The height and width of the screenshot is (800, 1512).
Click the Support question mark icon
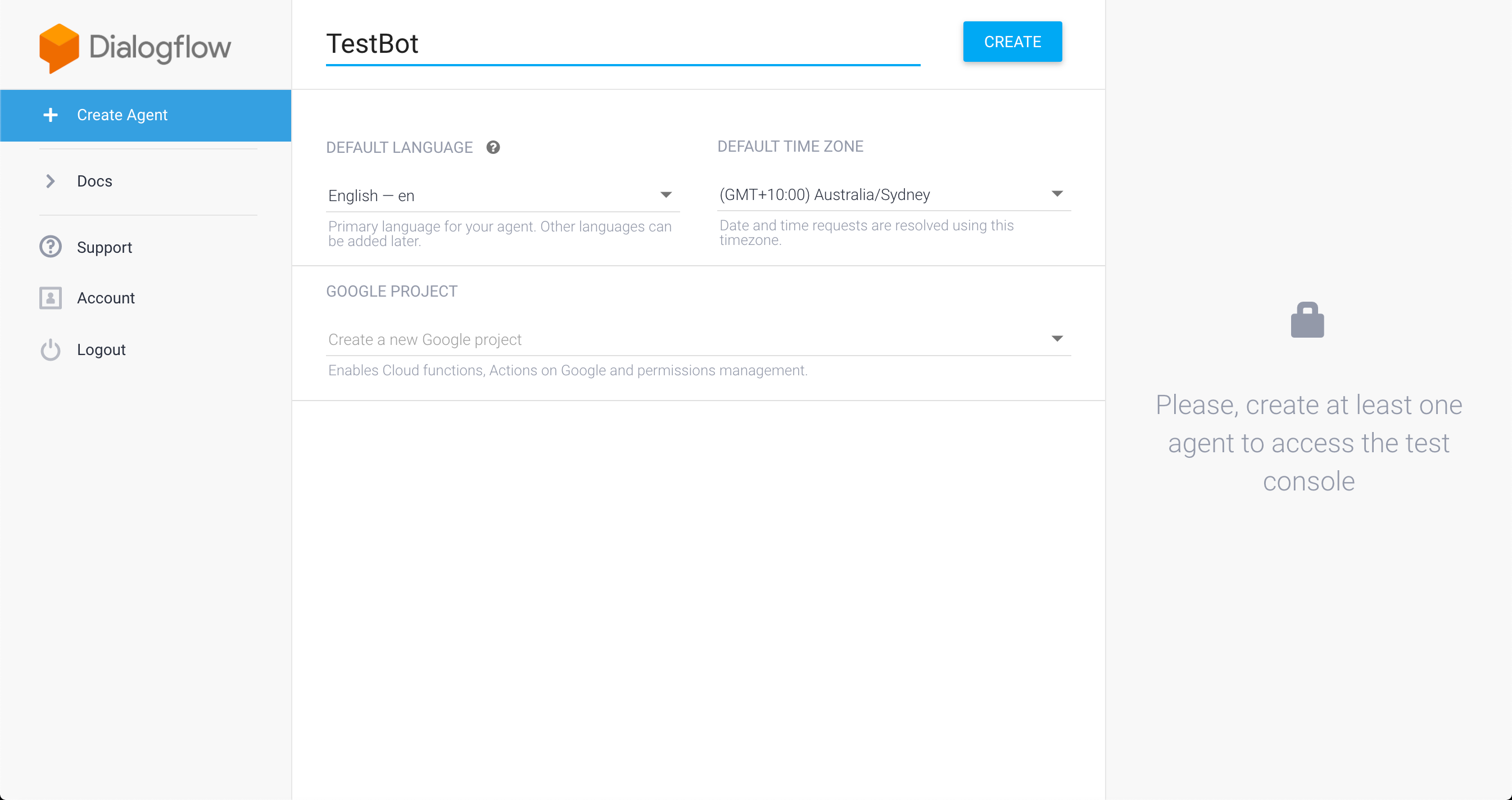tap(51, 247)
